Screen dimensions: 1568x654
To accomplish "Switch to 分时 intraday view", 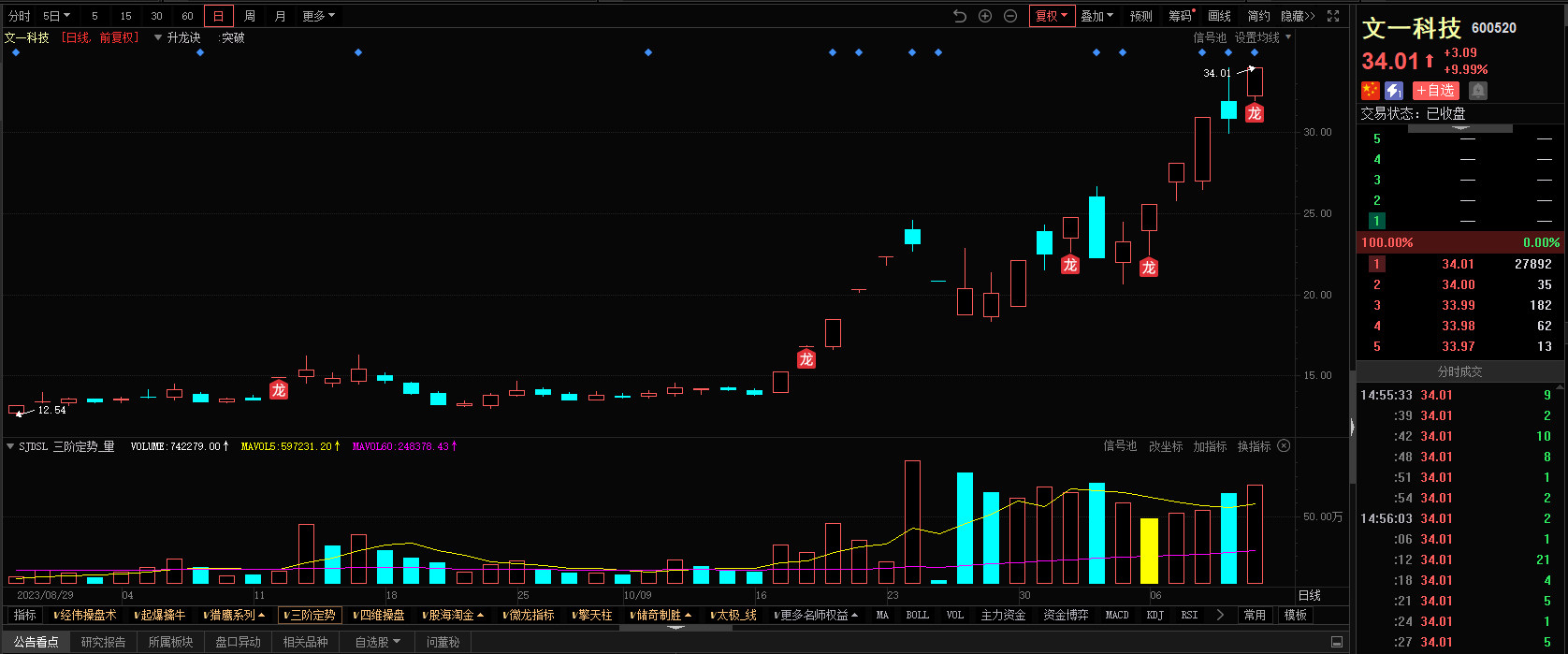I will point(20,16).
